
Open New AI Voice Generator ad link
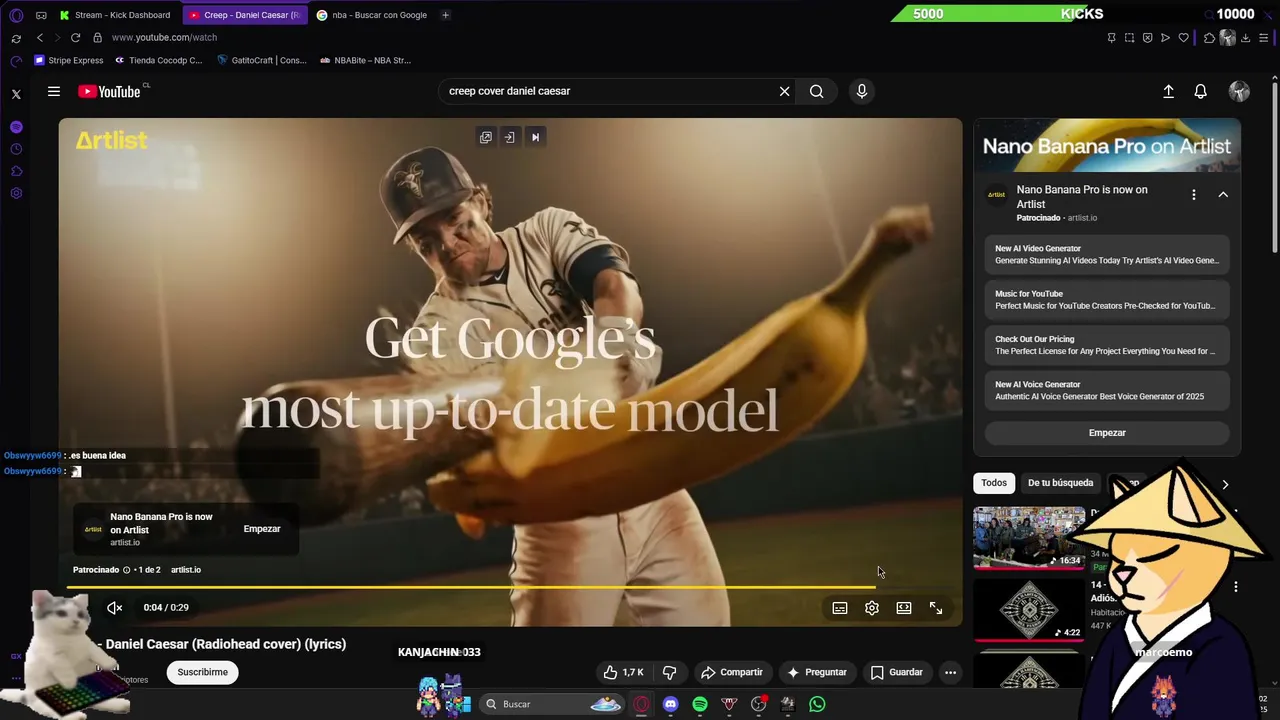pyautogui.click(x=1107, y=390)
